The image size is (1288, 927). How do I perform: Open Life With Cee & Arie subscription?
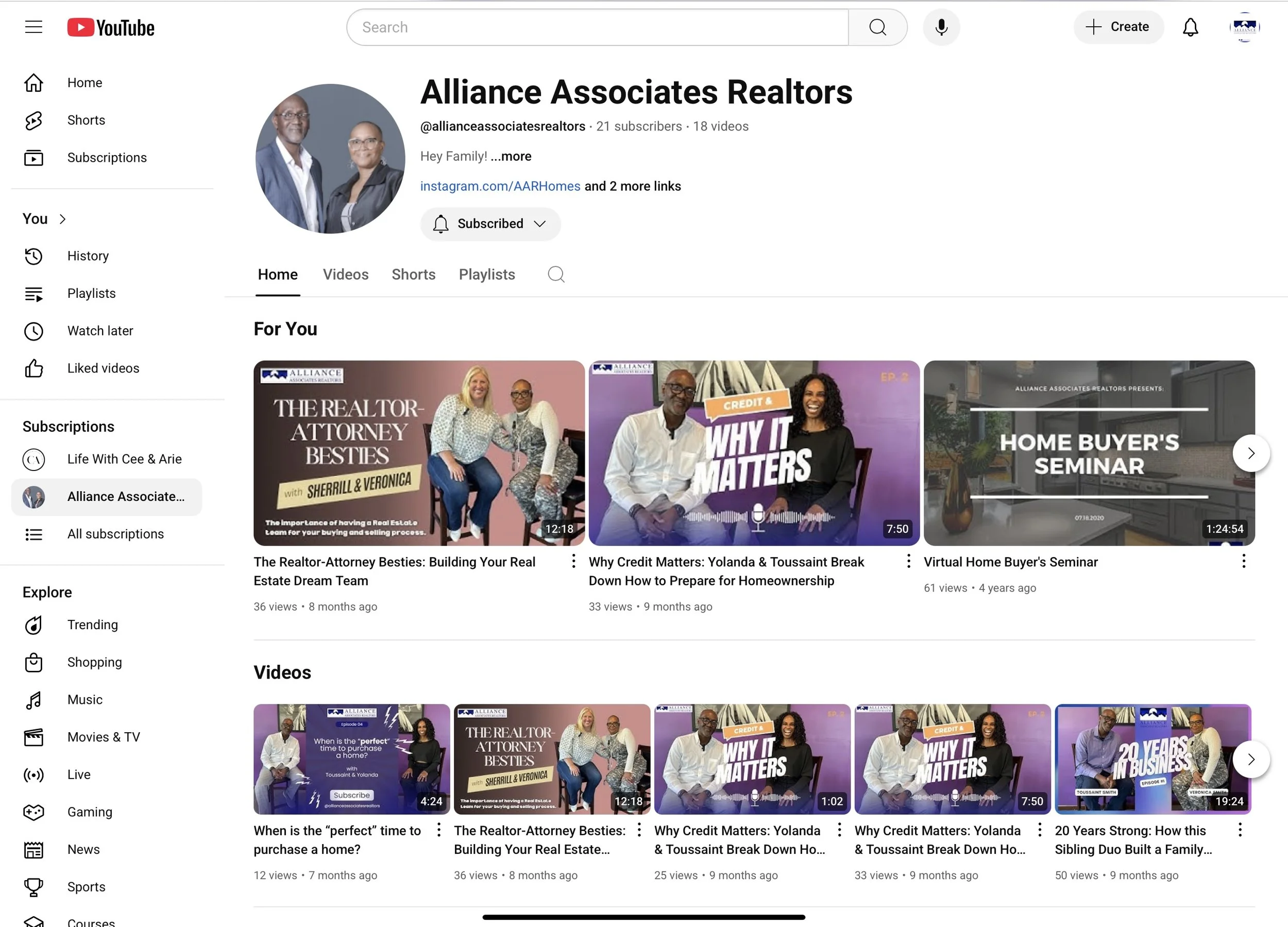coord(107,459)
